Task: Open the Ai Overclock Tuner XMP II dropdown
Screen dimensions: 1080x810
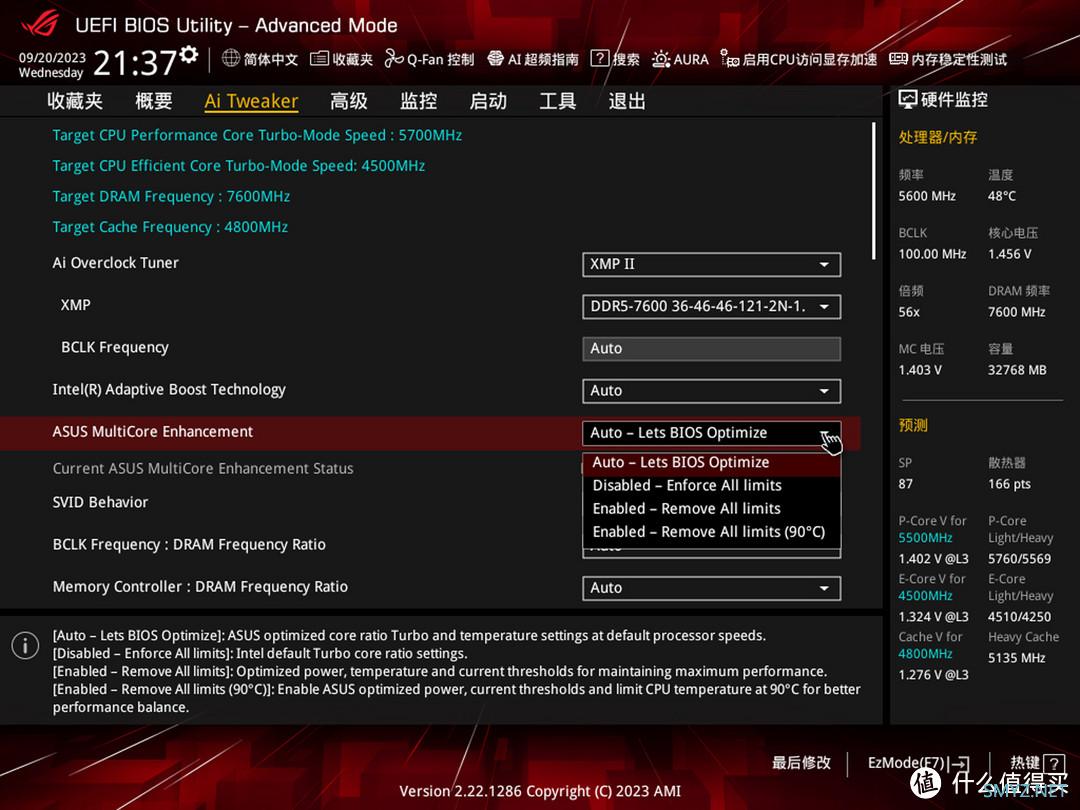Action: click(x=712, y=264)
